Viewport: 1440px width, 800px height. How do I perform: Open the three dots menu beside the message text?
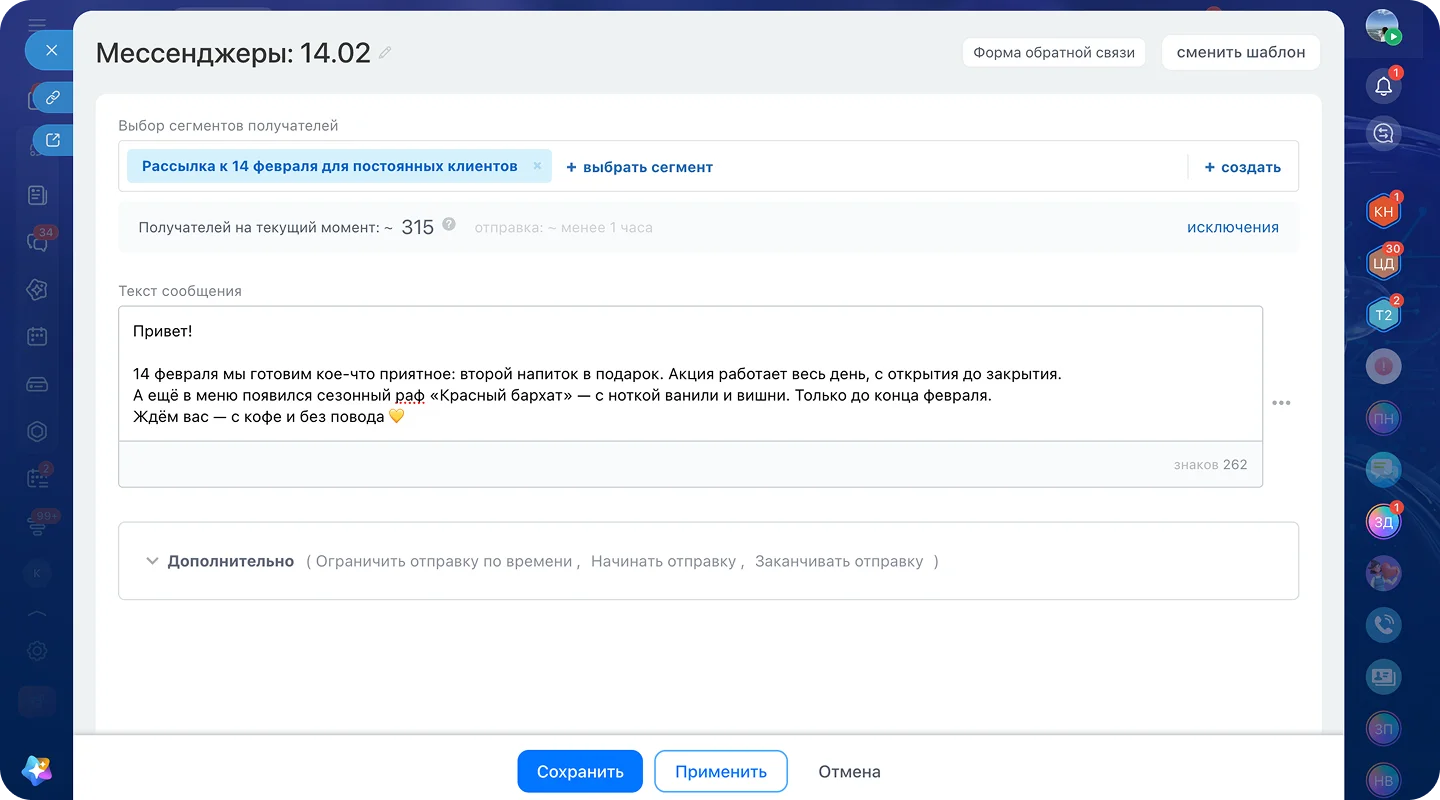click(x=1281, y=403)
